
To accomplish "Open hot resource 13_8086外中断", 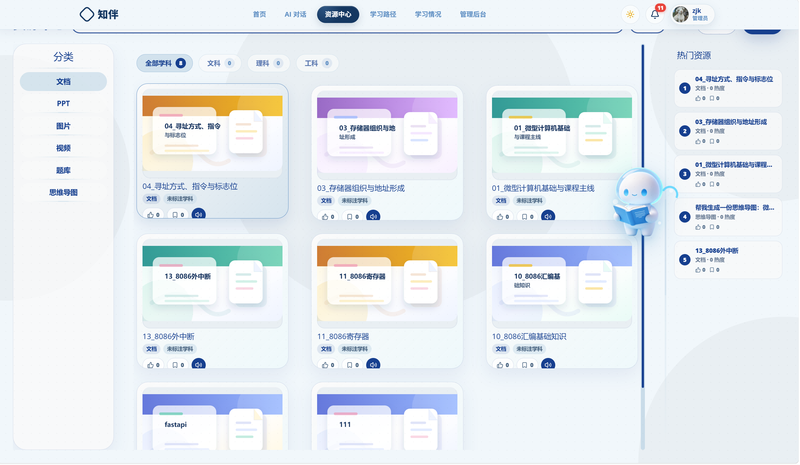I will click(728, 259).
